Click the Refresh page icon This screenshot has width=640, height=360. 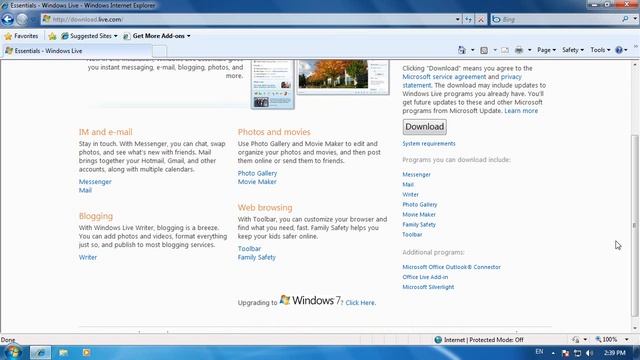click(469, 19)
